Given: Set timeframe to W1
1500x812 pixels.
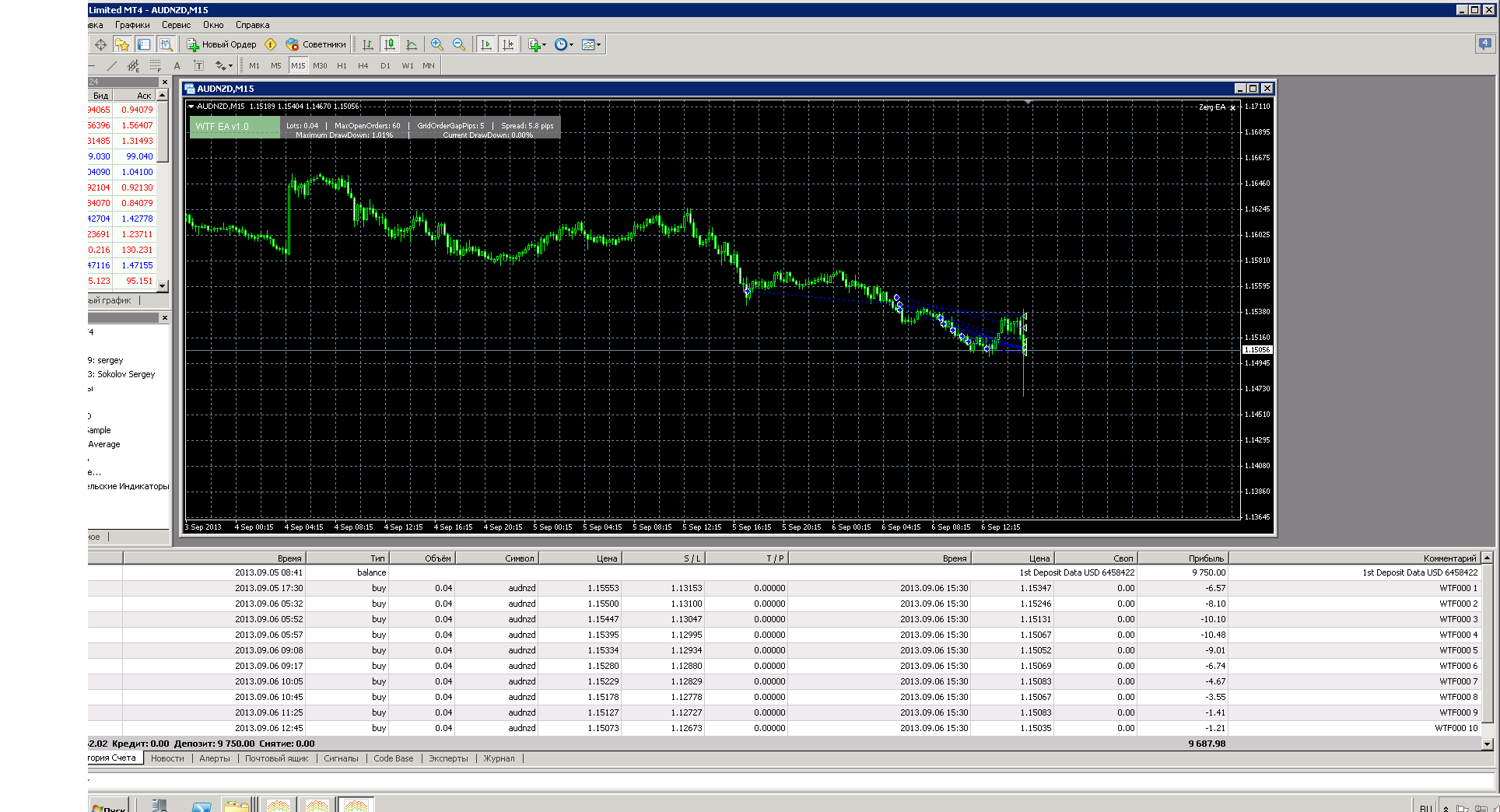Looking at the screenshot, I should (x=408, y=66).
